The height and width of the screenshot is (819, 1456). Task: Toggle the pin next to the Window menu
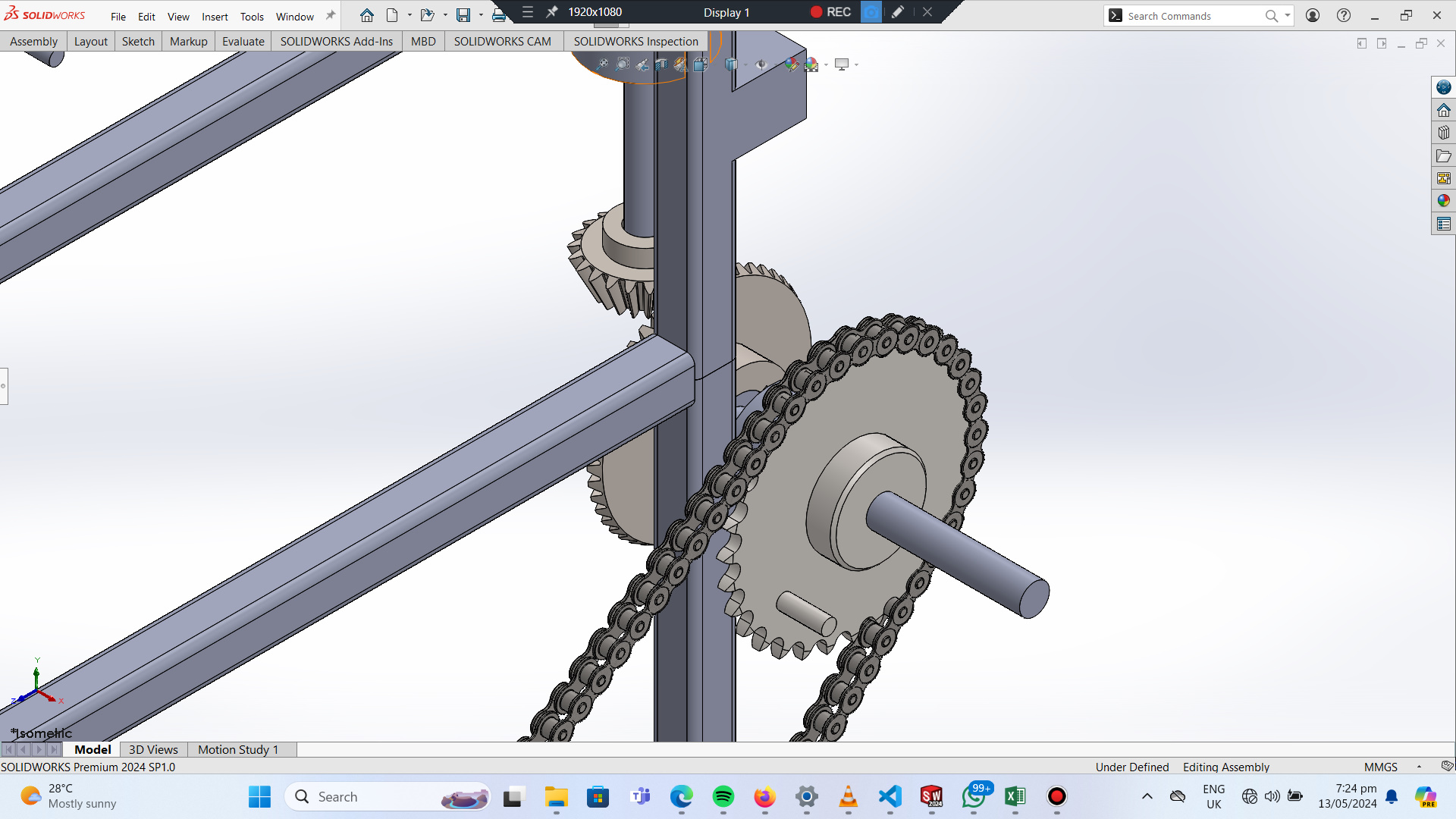click(331, 15)
